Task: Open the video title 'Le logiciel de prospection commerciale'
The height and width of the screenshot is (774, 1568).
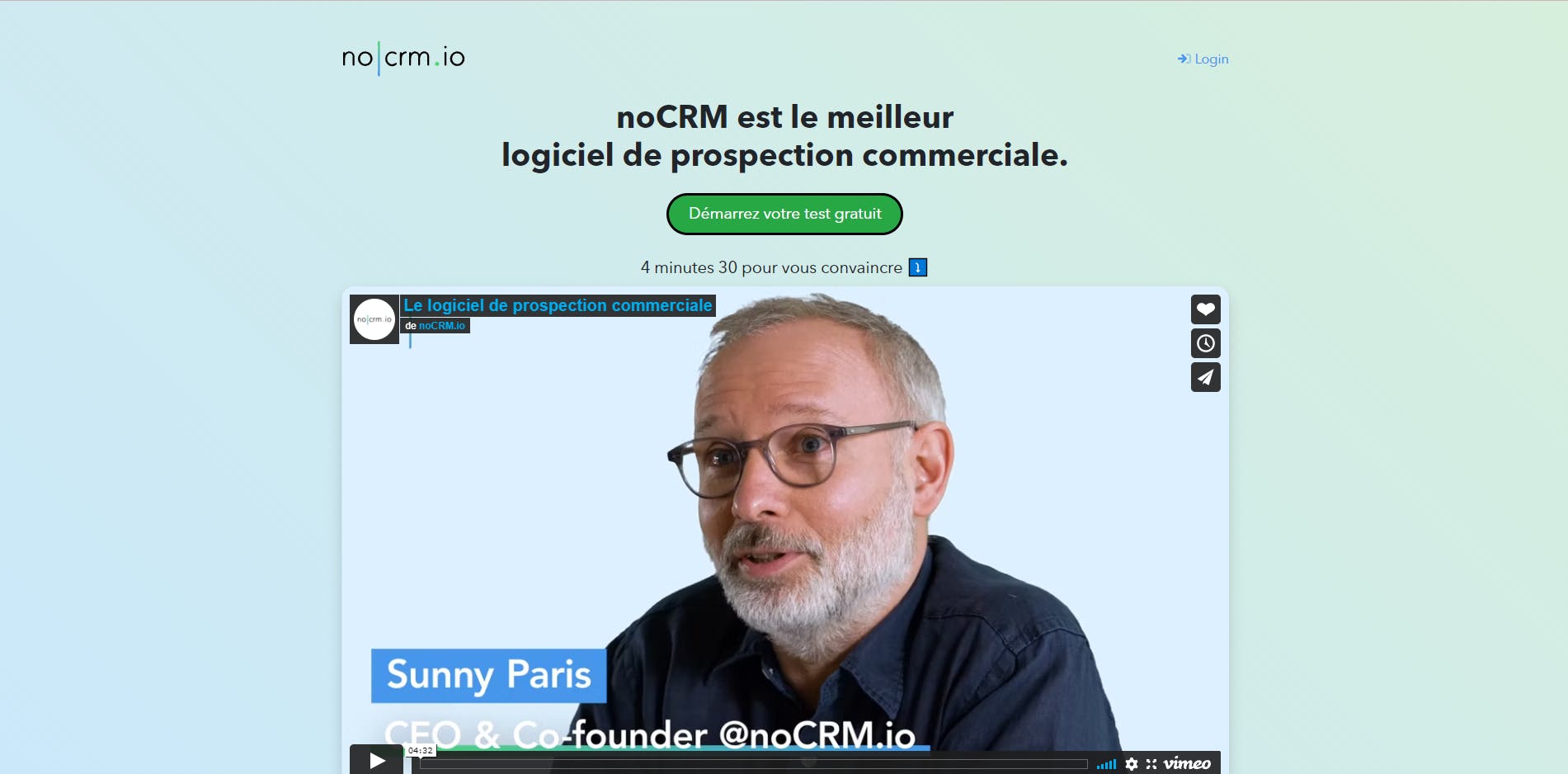Action: click(558, 305)
